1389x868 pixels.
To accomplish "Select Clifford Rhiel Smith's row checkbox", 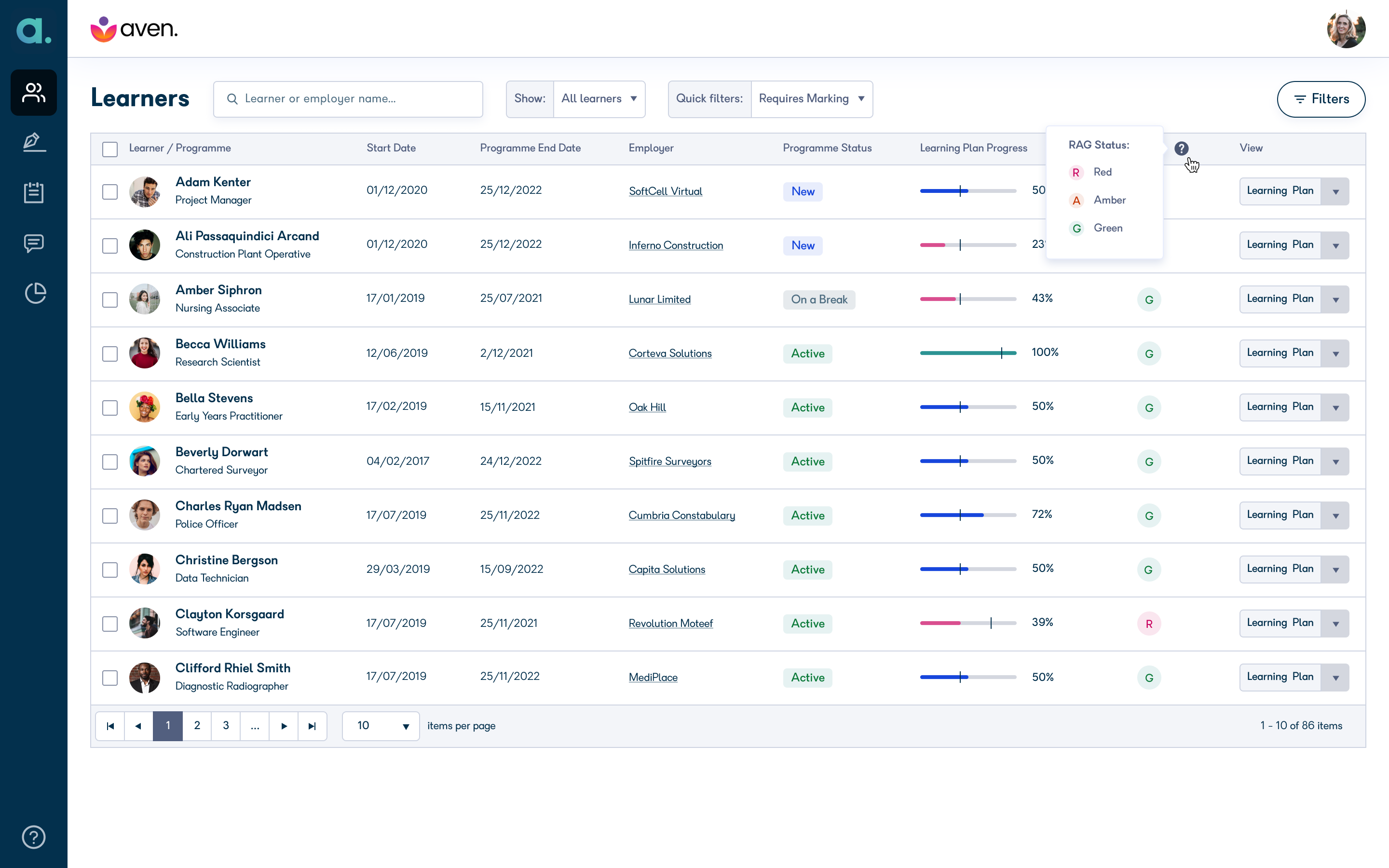I will coord(109,678).
